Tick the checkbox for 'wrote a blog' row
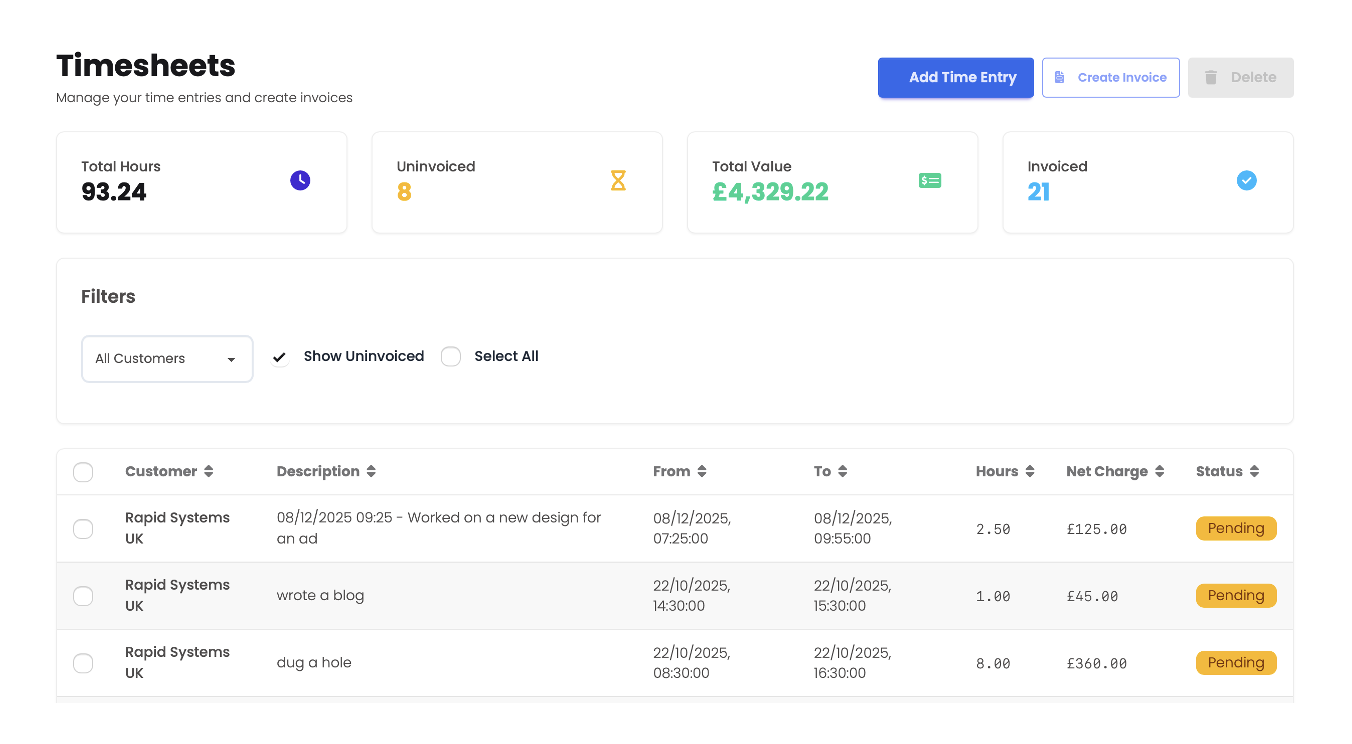Viewport: 1352px width, 744px height. click(x=83, y=596)
